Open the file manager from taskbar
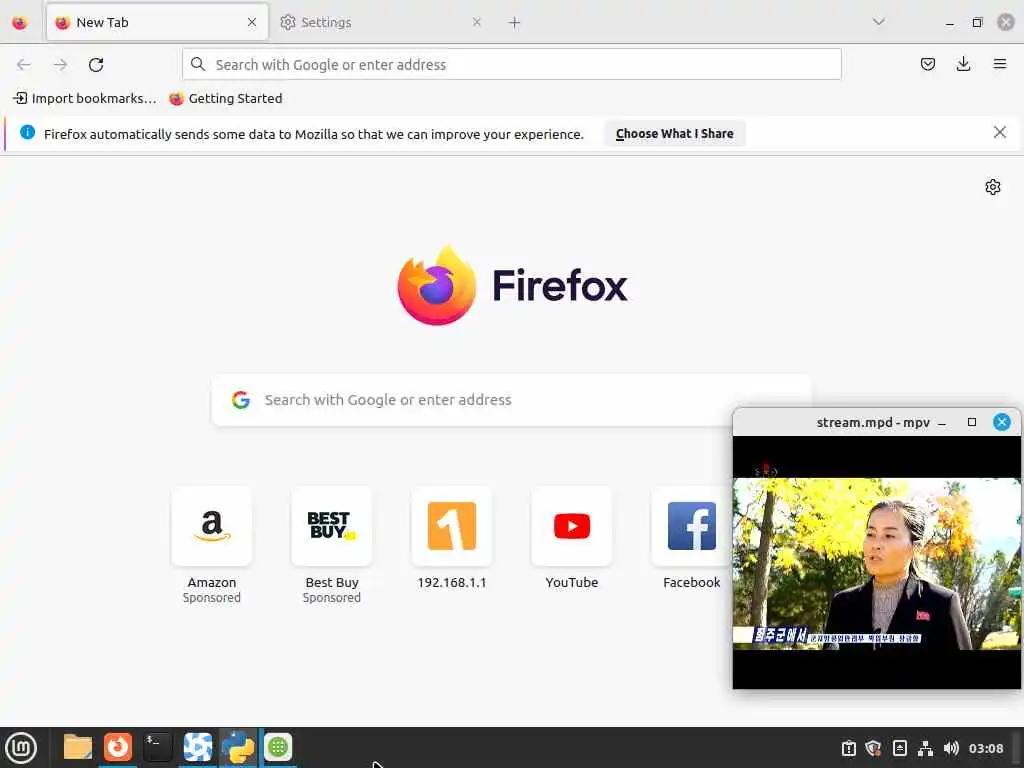This screenshot has width=1024, height=768. (x=78, y=747)
